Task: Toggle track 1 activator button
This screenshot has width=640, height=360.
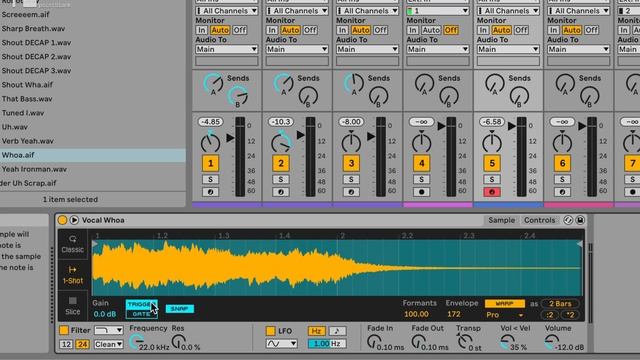Action: coord(210,163)
